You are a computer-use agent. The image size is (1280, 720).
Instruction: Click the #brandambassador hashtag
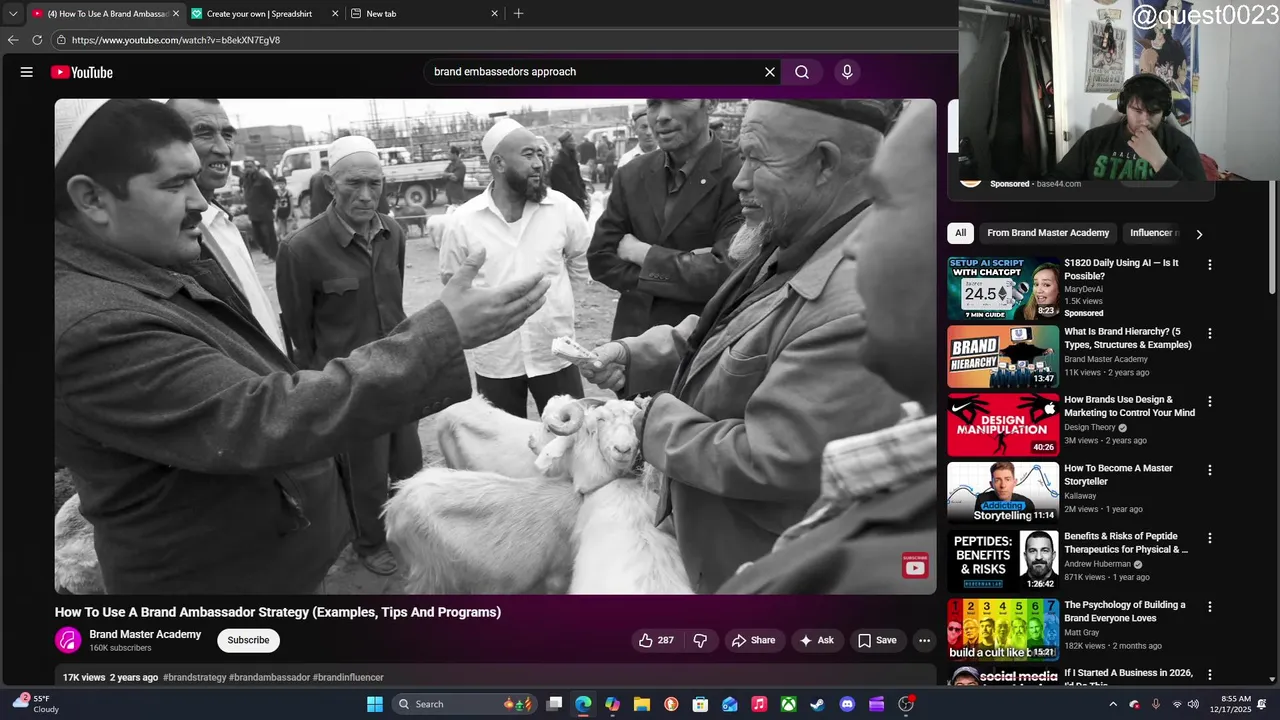pos(269,677)
